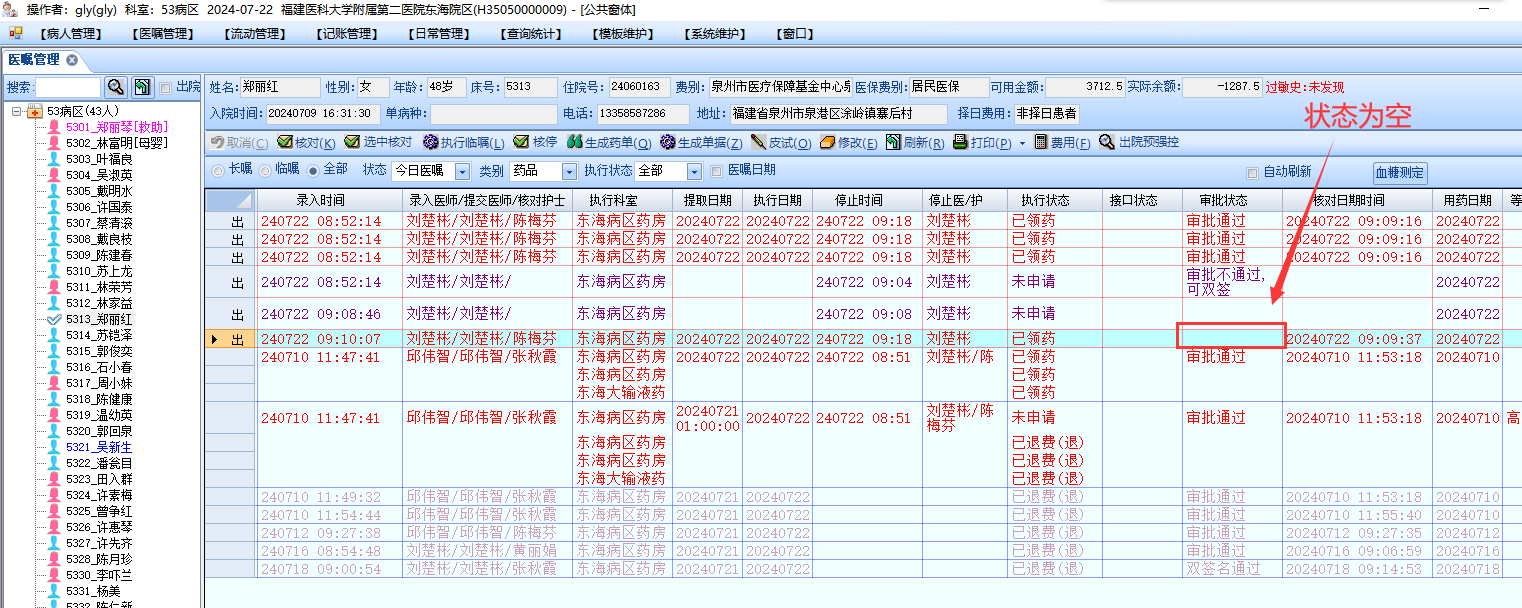Click the 执行状态 column header
Screen dimensions: 1522x608
(1055, 200)
